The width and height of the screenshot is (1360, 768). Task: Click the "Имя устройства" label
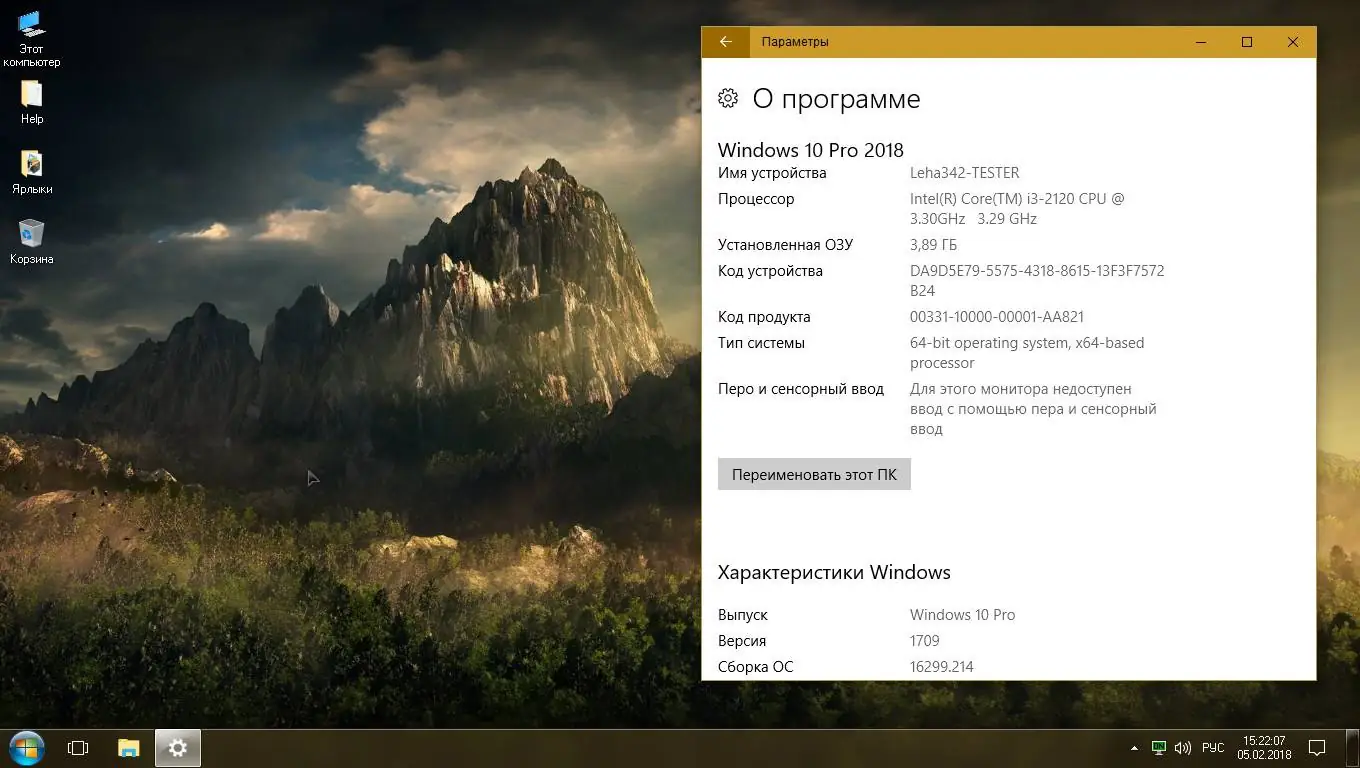pos(772,173)
